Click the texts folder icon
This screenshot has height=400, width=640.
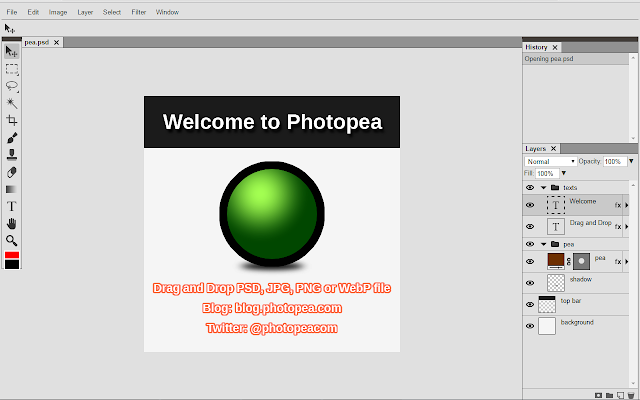555,187
